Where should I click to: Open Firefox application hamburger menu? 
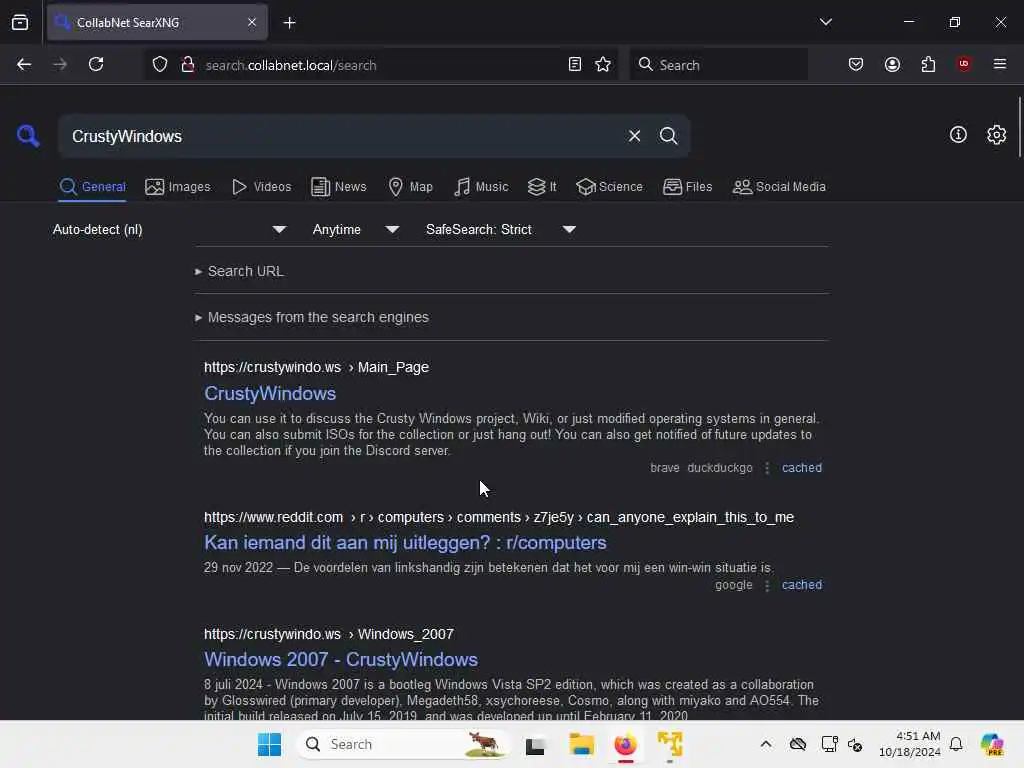pos(999,64)
